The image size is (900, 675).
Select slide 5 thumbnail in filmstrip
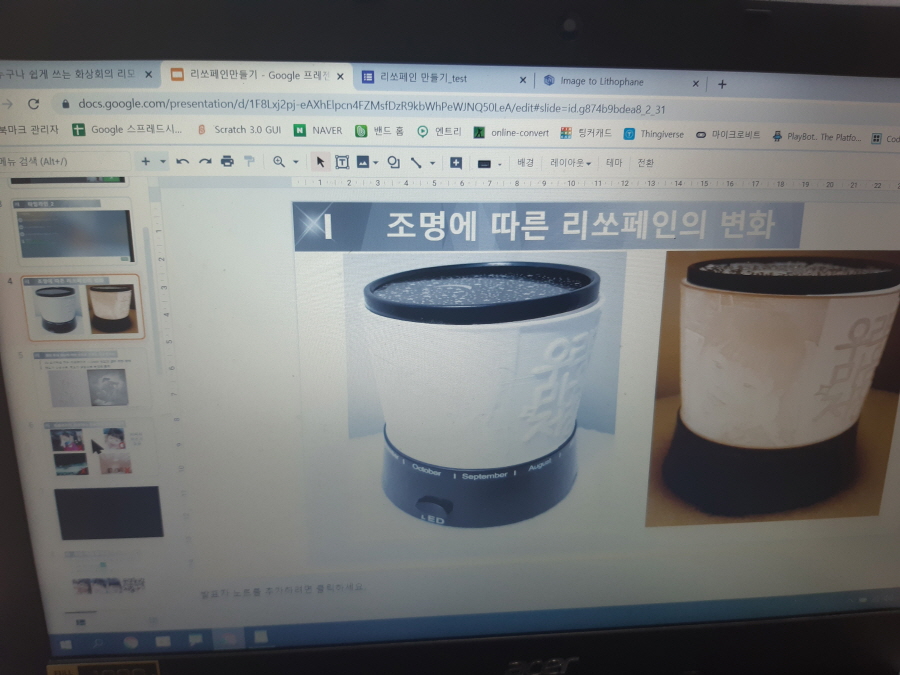coord(86,379)
